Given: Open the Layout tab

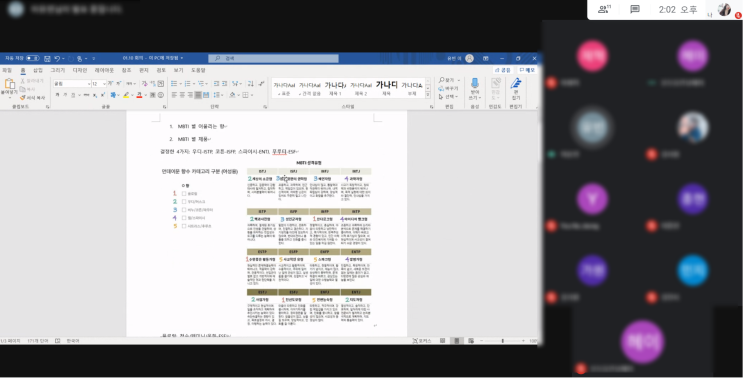Looking at the screenshot, I should tap(104, 70).
